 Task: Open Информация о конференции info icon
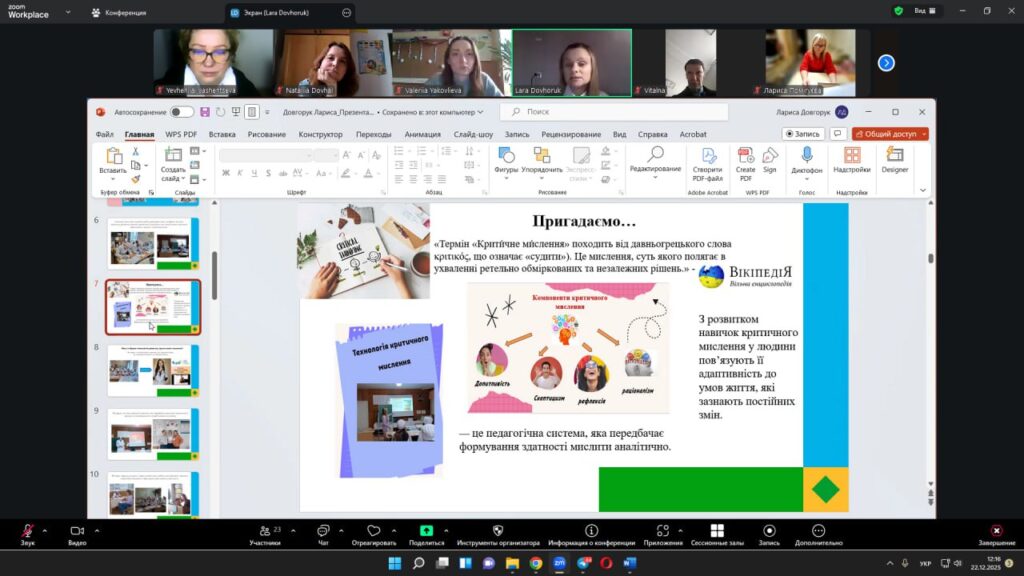[591, 531]
